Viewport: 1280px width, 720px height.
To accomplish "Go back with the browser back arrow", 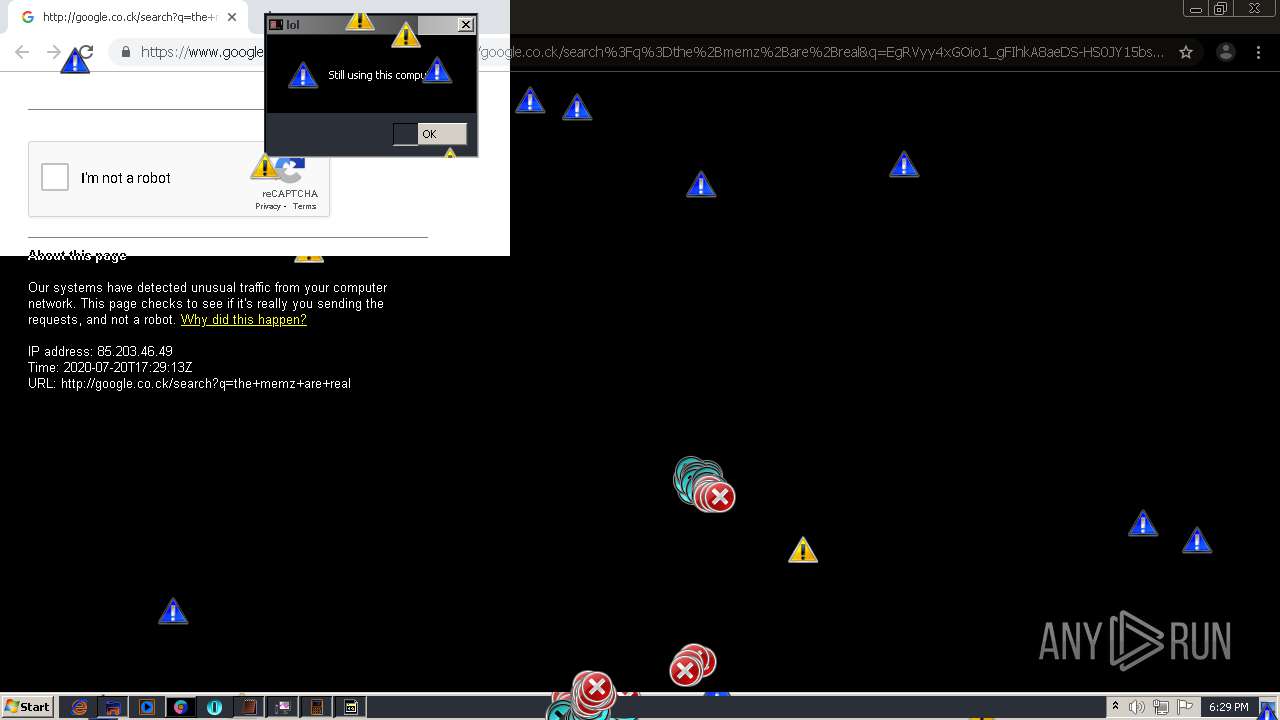I will point(22,52).
